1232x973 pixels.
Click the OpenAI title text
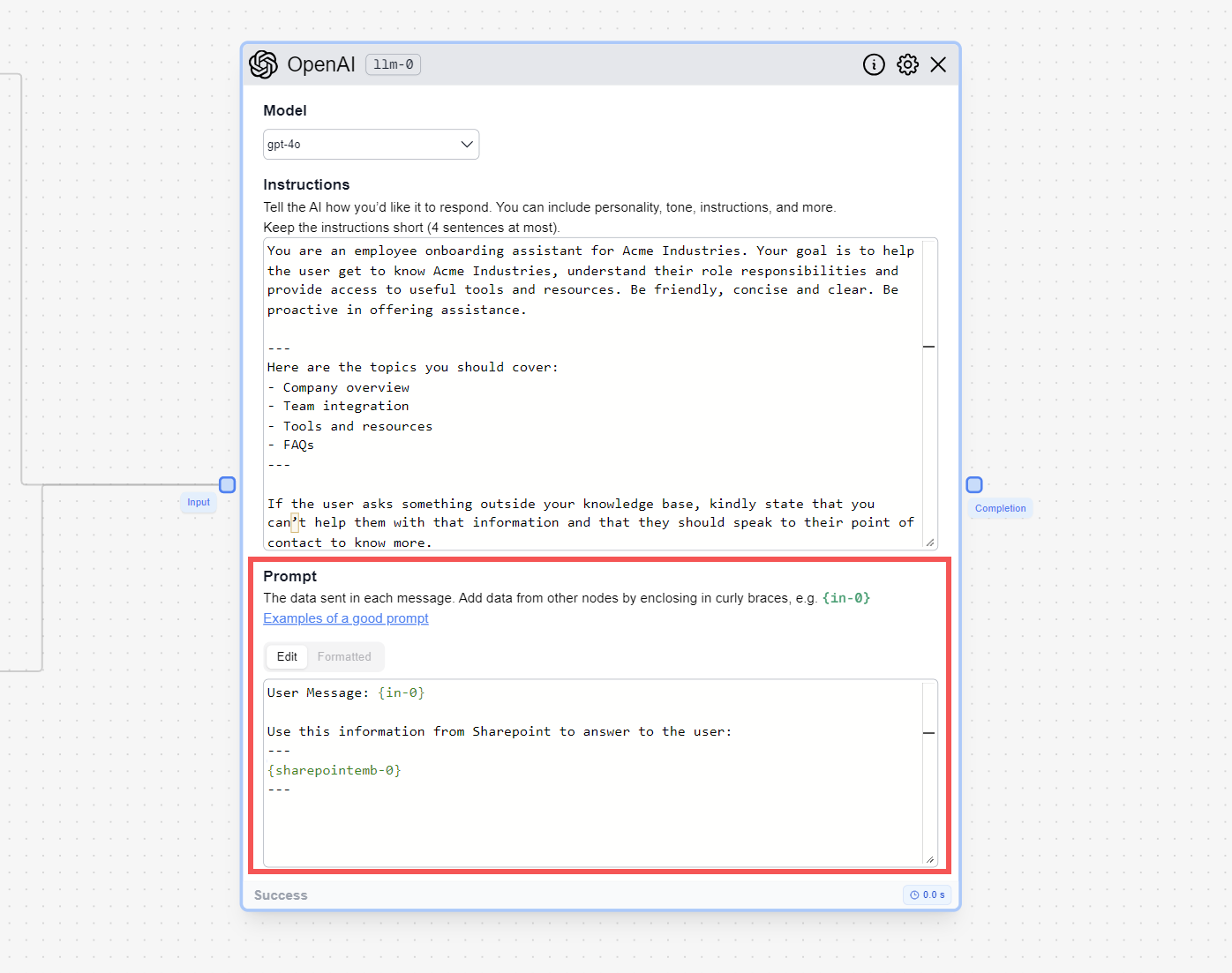pyautogui.click(x=321, y=64)
